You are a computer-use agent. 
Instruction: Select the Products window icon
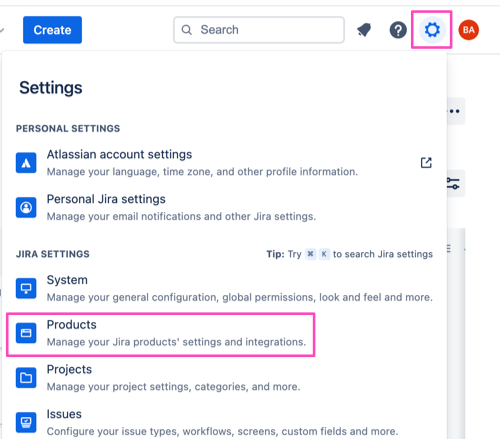click(x=26, y=333)
